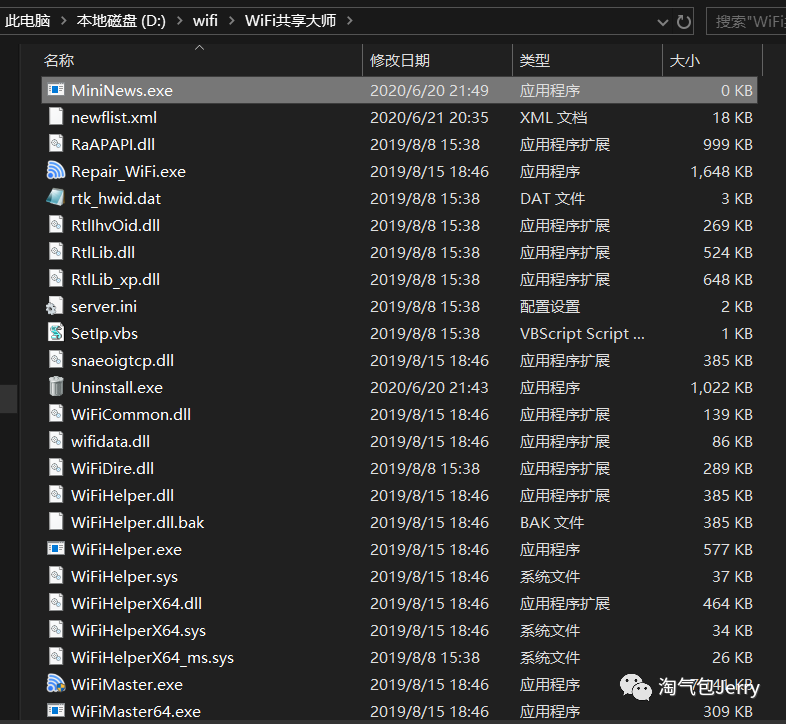Click the size cell 464 KB

[728, 603]
